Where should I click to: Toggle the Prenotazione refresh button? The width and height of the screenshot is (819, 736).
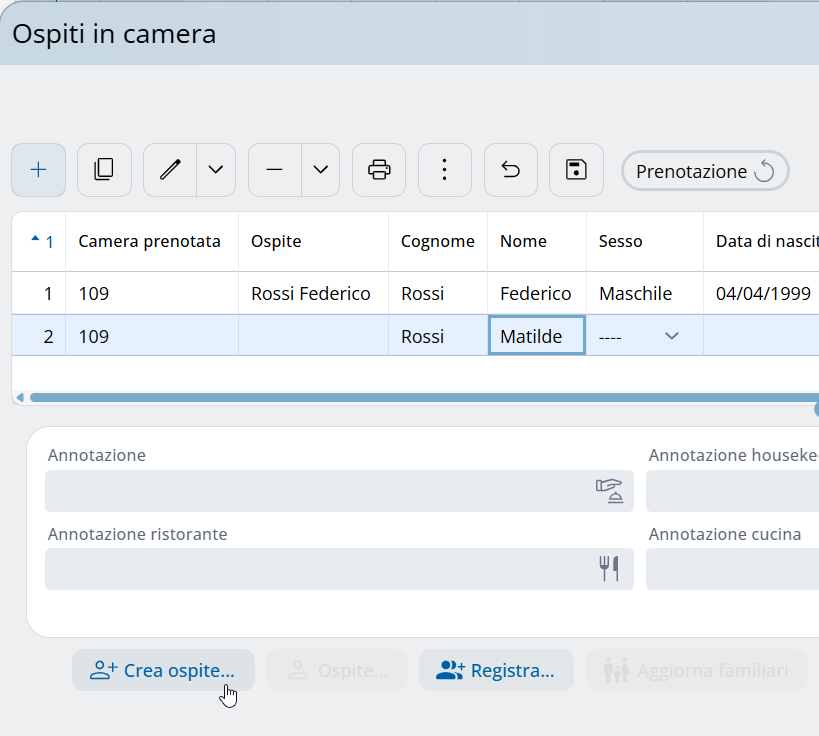(x=705, y=171)
